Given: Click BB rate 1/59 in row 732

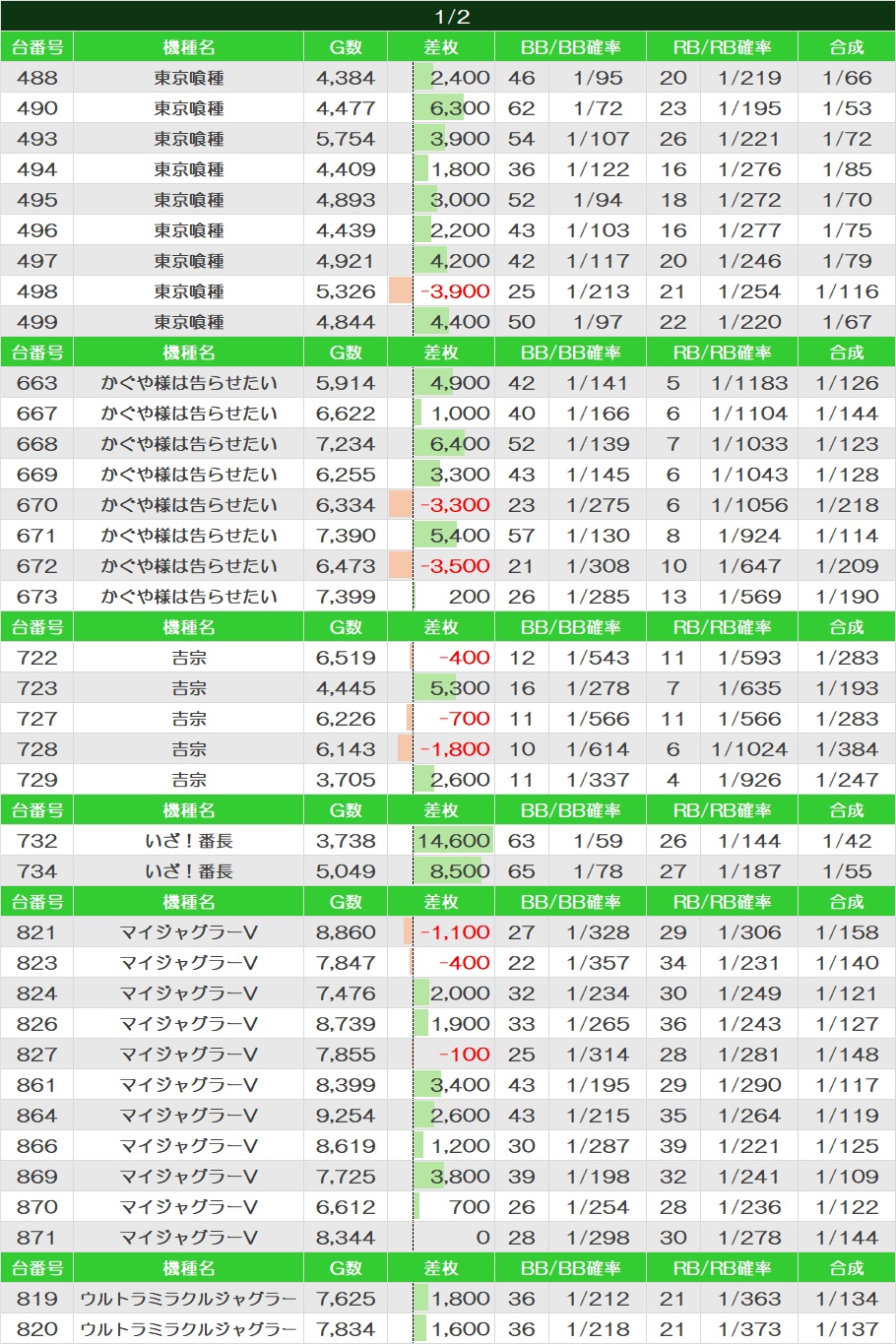Looking at the screenshot, I should click(x=598, y=841).
